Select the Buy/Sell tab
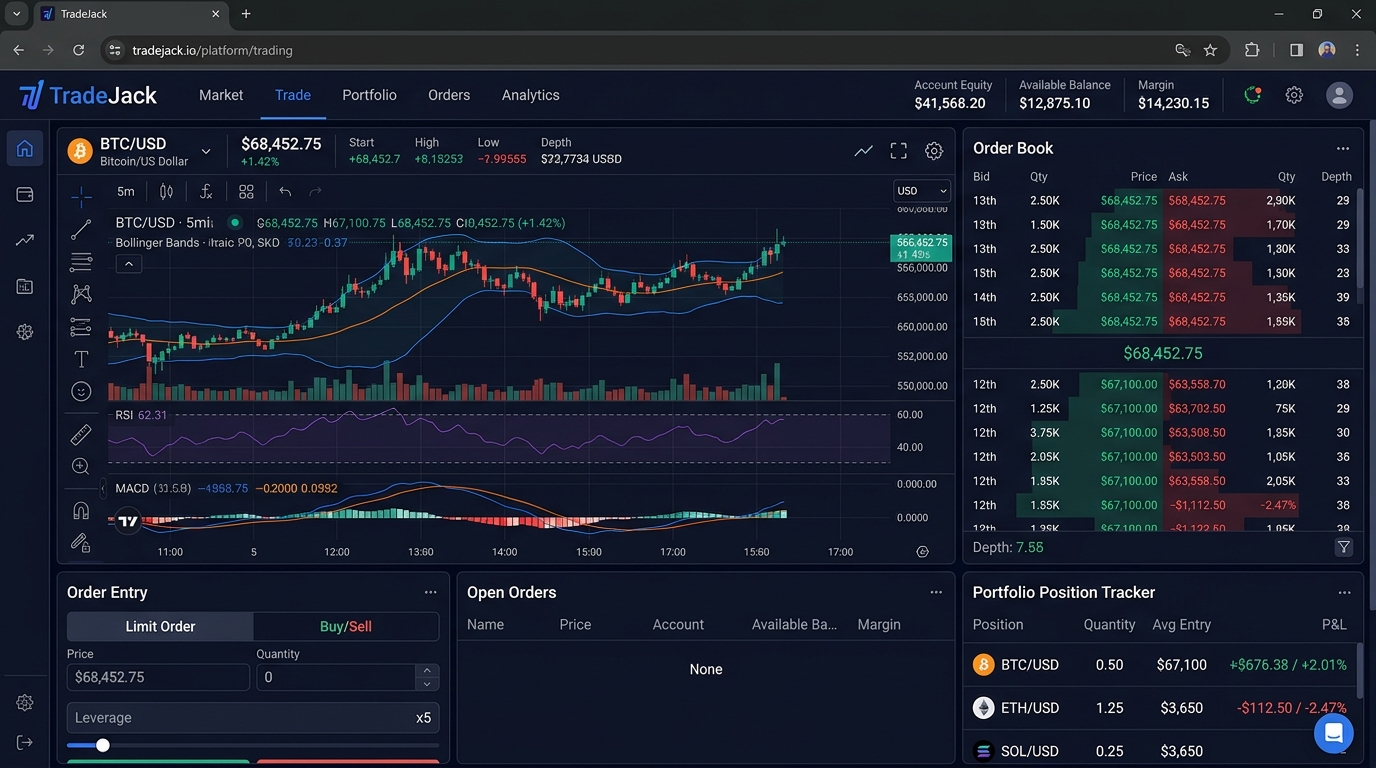This screenshot has height=768, width=1376. [x=346, y=627]
